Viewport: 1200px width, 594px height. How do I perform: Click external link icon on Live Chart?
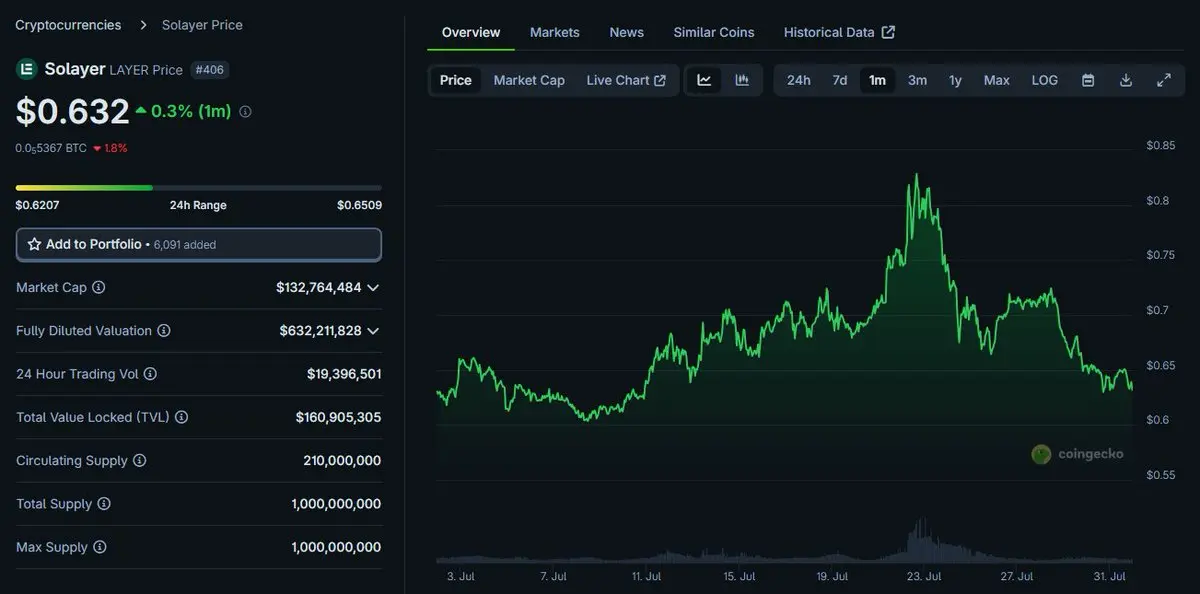[660, 80]
